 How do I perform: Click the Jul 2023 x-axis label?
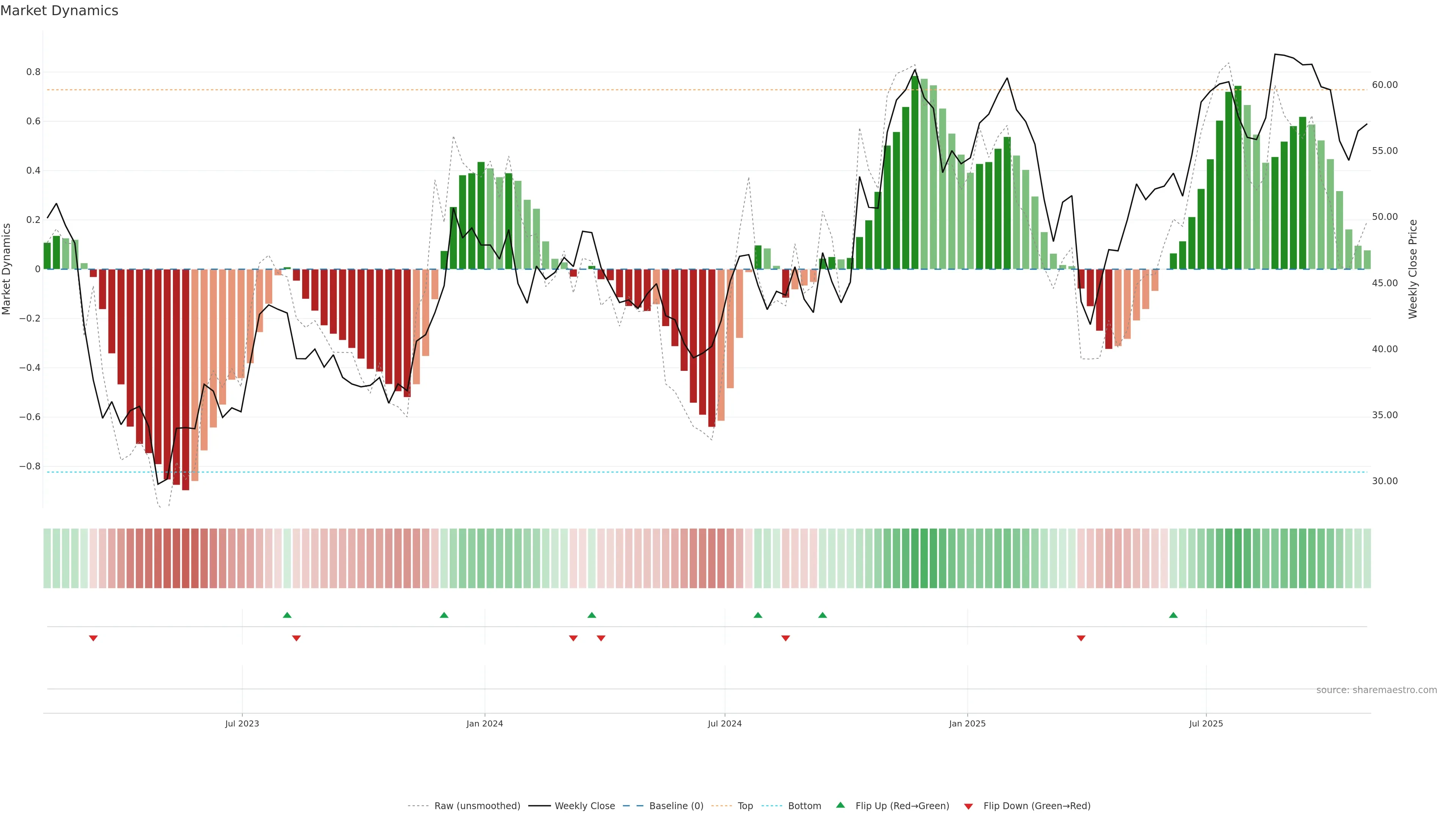point(242,723)
